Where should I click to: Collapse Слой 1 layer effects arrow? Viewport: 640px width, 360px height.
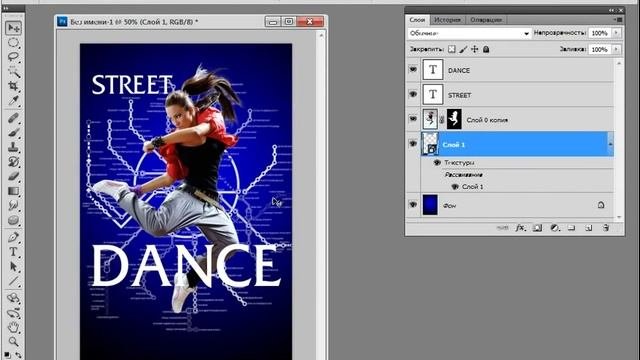(610, 144)
